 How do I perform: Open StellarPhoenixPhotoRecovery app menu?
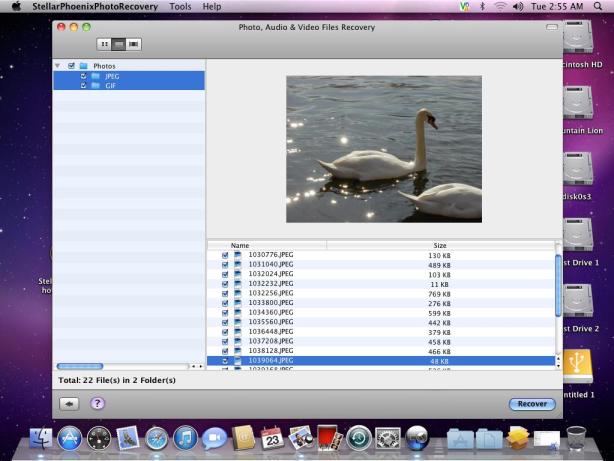(x=95, y=7)
